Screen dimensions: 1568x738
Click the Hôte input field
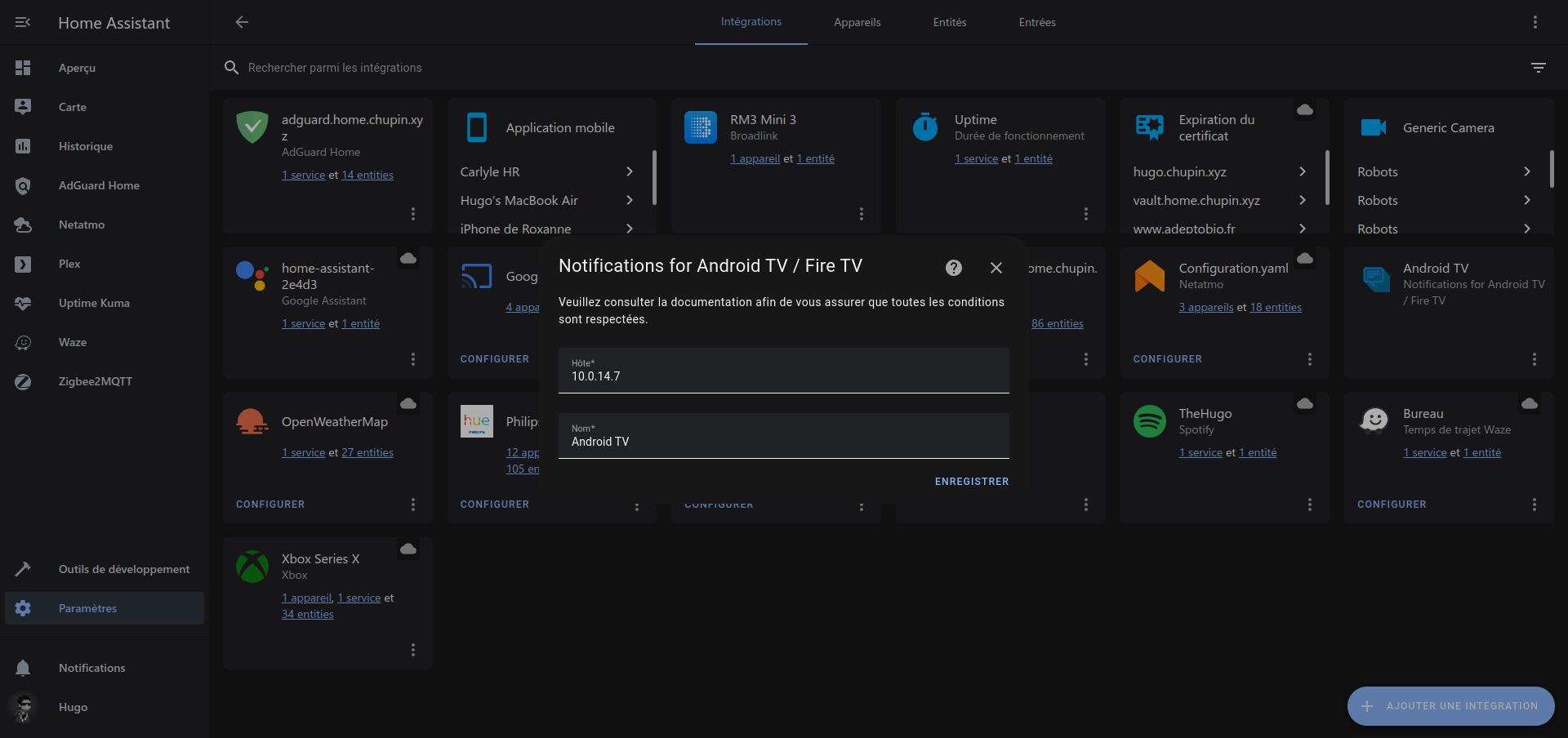(x=784, y=371)
